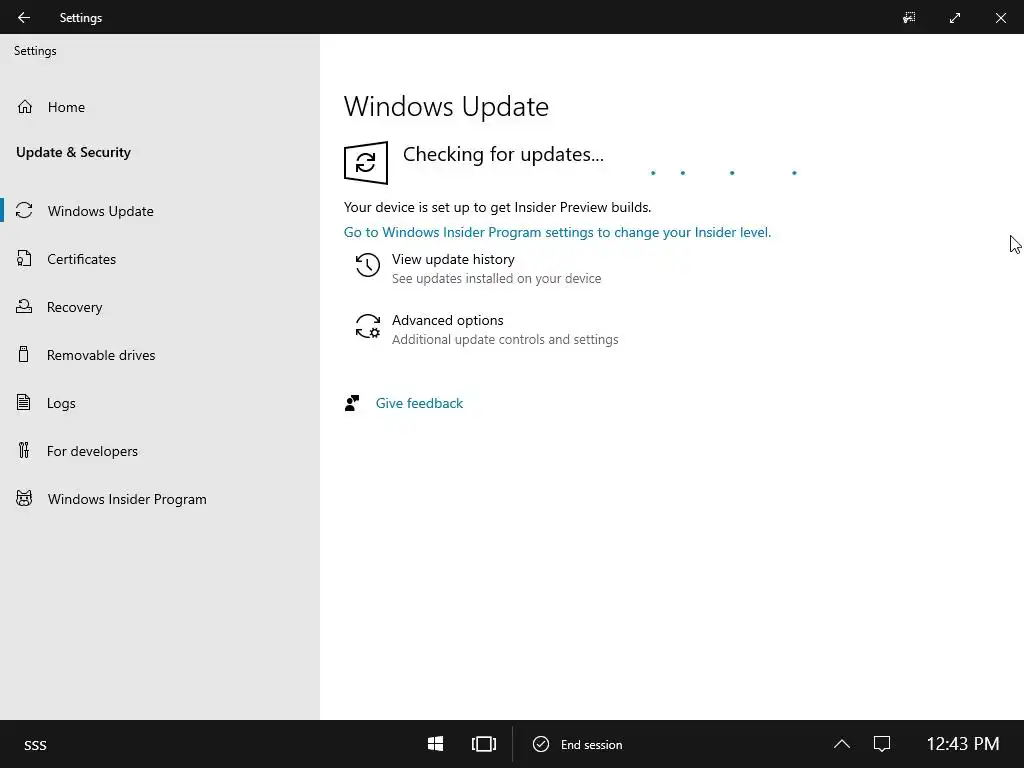Image resolution: width=1024 pixels, height=768 pixels.
Task: View update history
Action: click(453, 259)
